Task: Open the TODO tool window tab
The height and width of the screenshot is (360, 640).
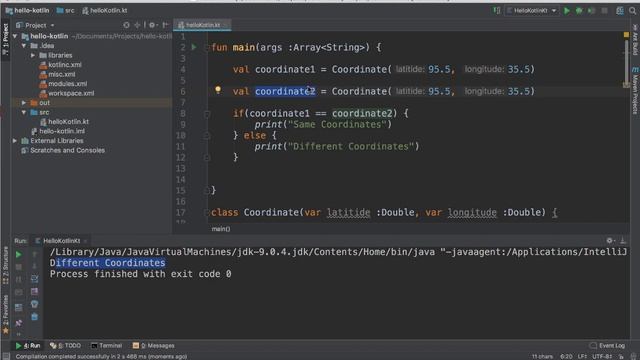Action: click(66, 345)
